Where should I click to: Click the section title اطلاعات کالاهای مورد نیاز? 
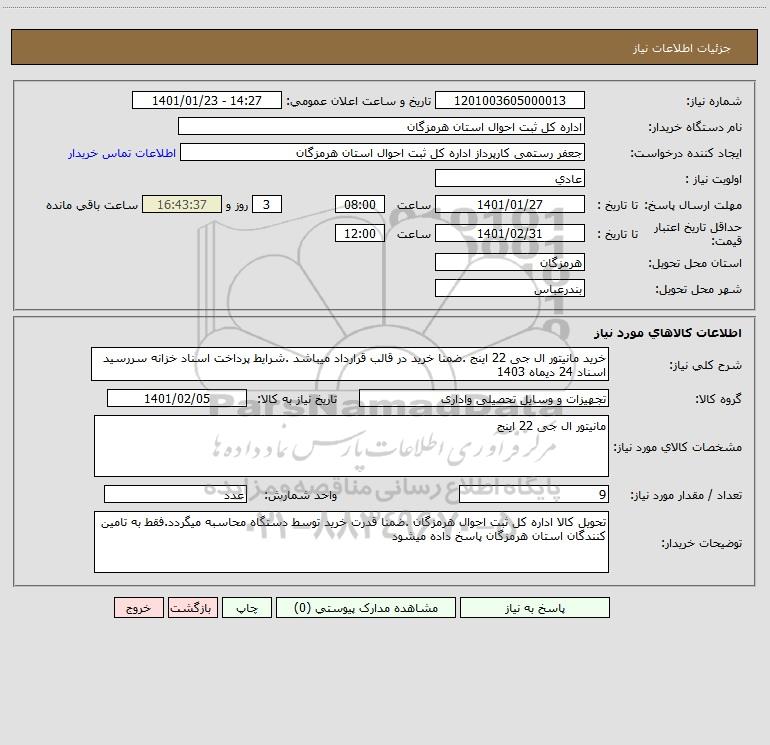(x=667, y=333)
